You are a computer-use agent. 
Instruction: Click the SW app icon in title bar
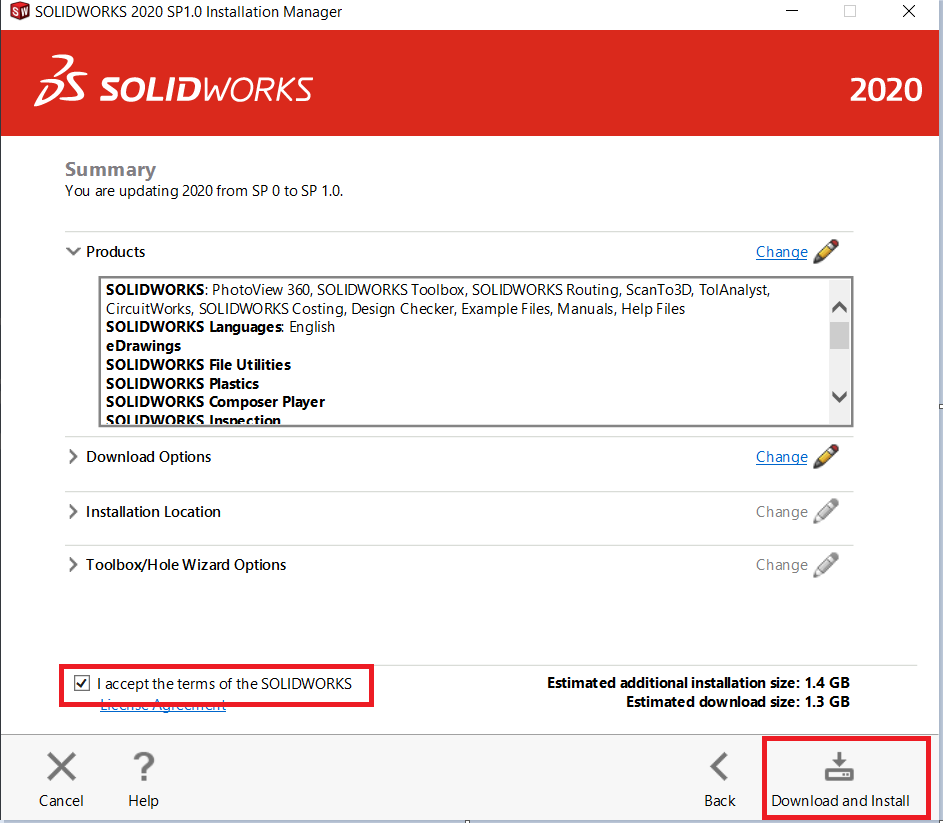click(19, 11)
